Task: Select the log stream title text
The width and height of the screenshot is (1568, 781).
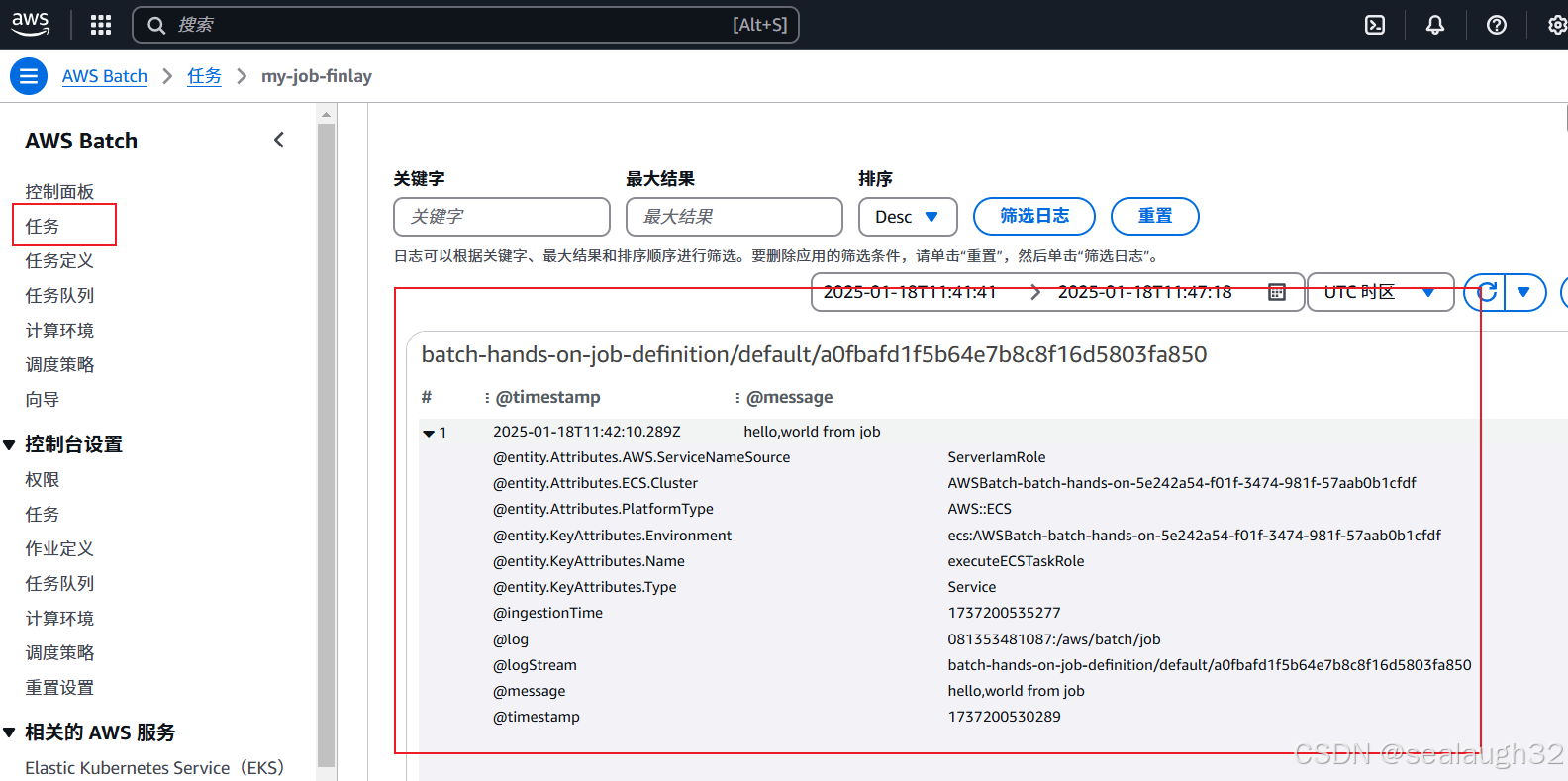Action: tap(814, 354)
